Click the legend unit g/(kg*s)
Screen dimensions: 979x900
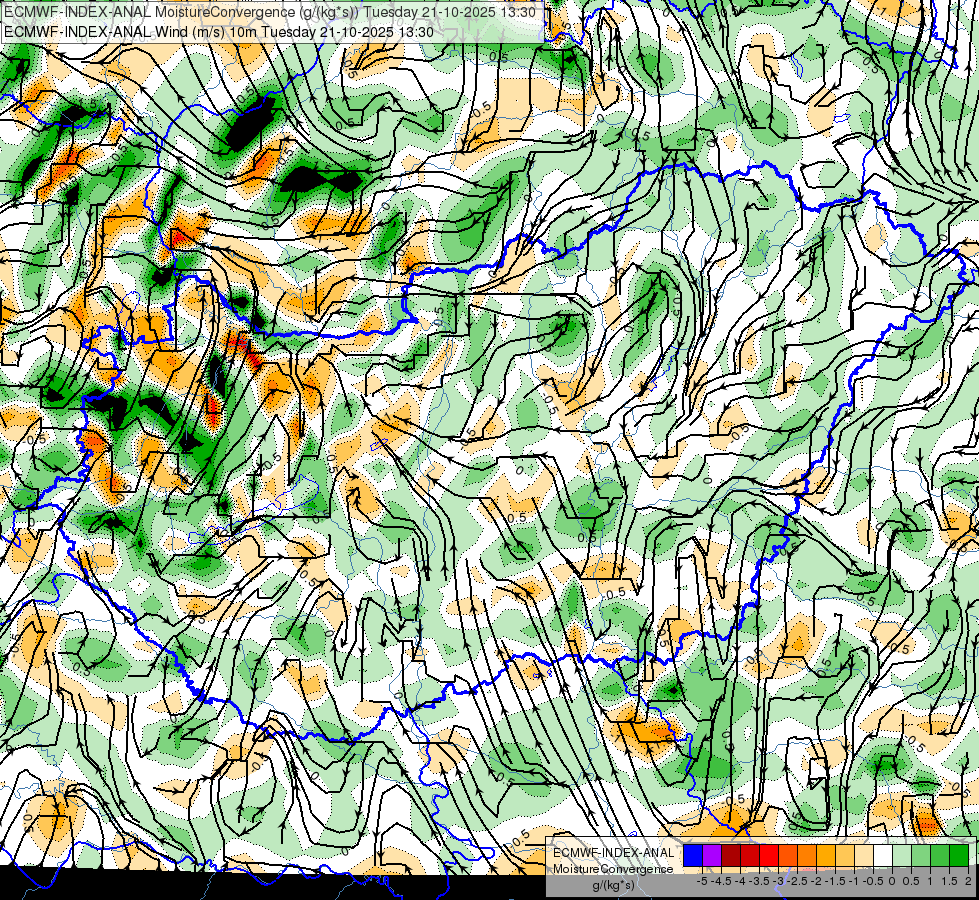pyautogui.click(x=613, y=885)
